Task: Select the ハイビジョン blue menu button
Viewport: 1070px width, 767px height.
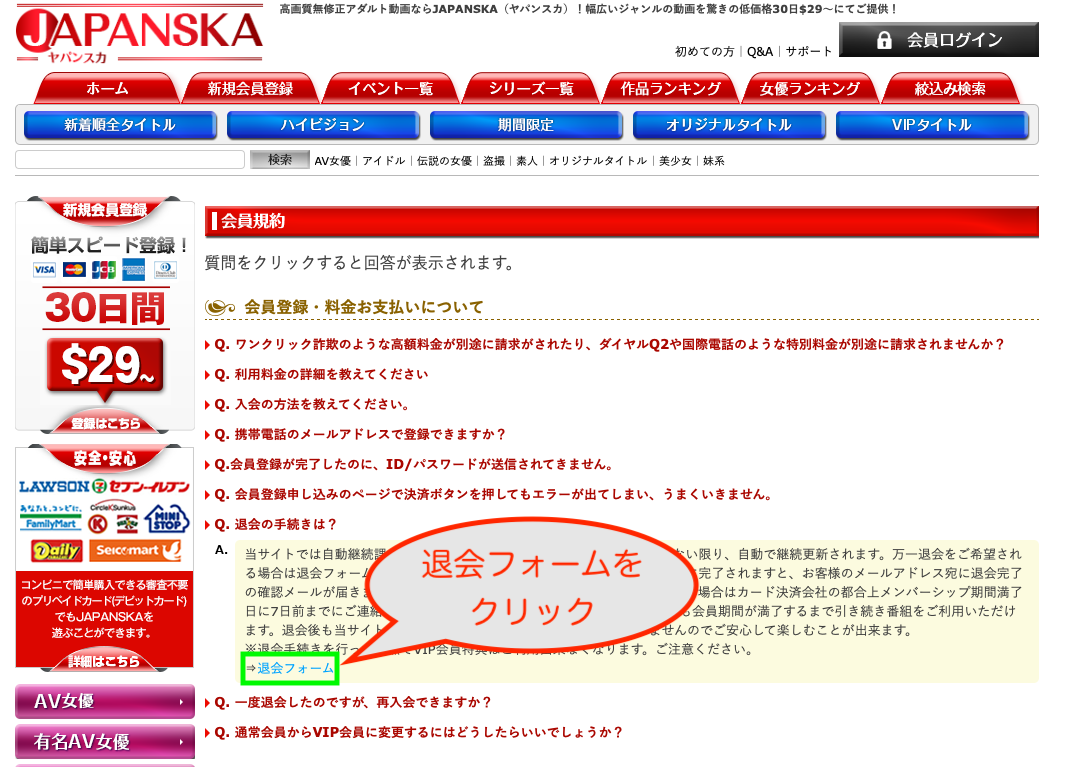Action: [322, 125]
